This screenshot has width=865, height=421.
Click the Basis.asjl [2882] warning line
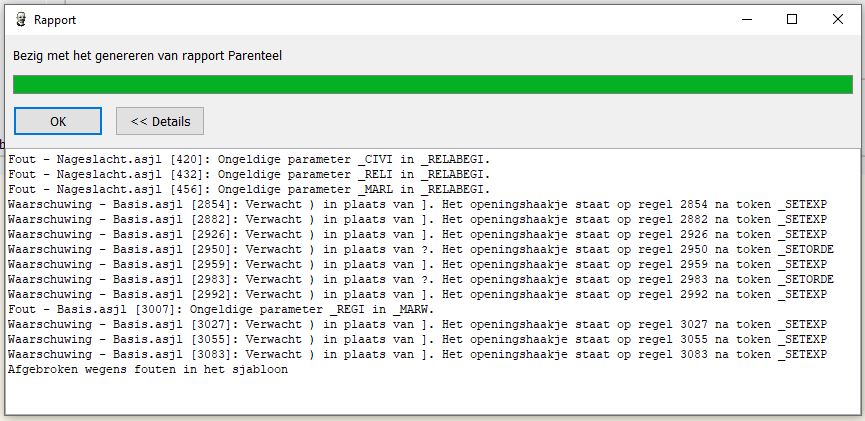click(x=417, y=219)
